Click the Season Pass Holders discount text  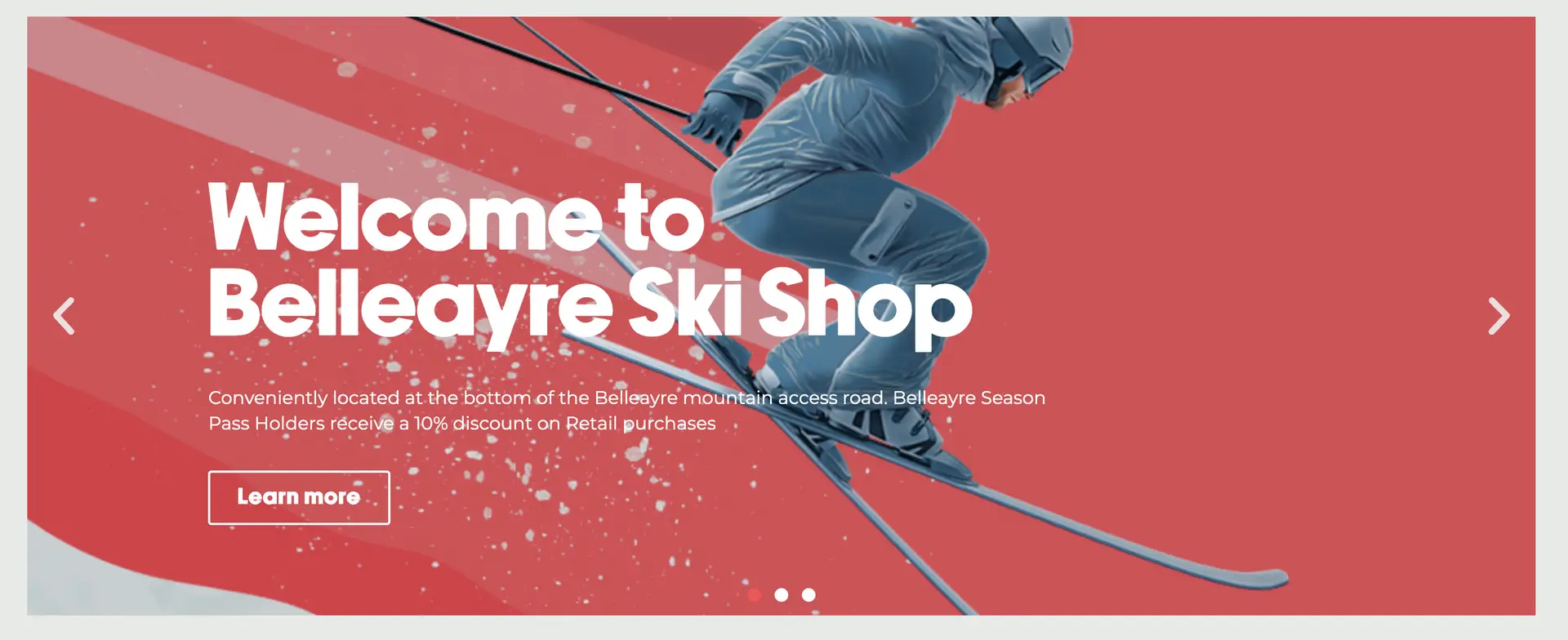(x=462, y=424)
